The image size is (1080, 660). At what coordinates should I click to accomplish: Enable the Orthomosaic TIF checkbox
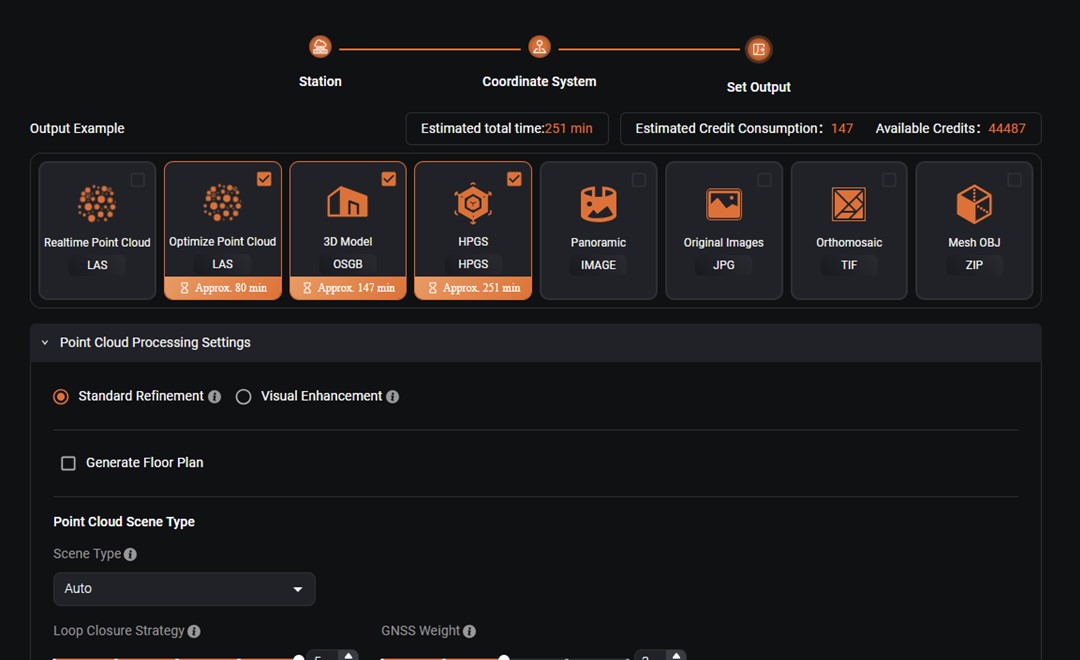889,180
